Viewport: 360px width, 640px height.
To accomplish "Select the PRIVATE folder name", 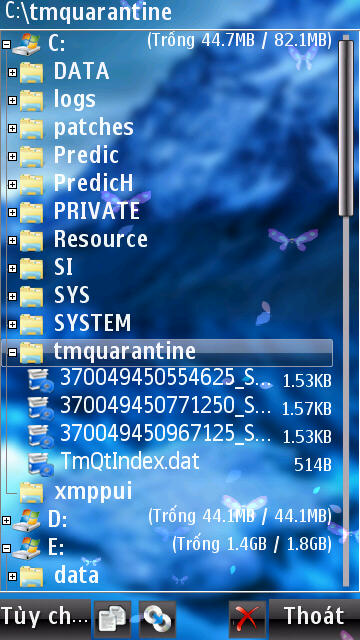I will tap(97, 211).
